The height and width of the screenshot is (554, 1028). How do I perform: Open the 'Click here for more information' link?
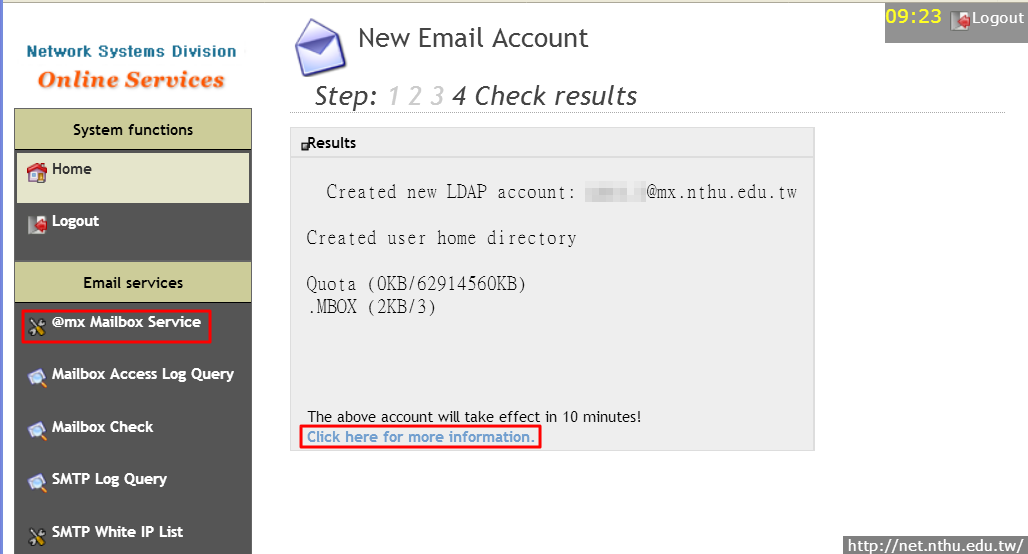pyautogui.click(x=420, y=437)
